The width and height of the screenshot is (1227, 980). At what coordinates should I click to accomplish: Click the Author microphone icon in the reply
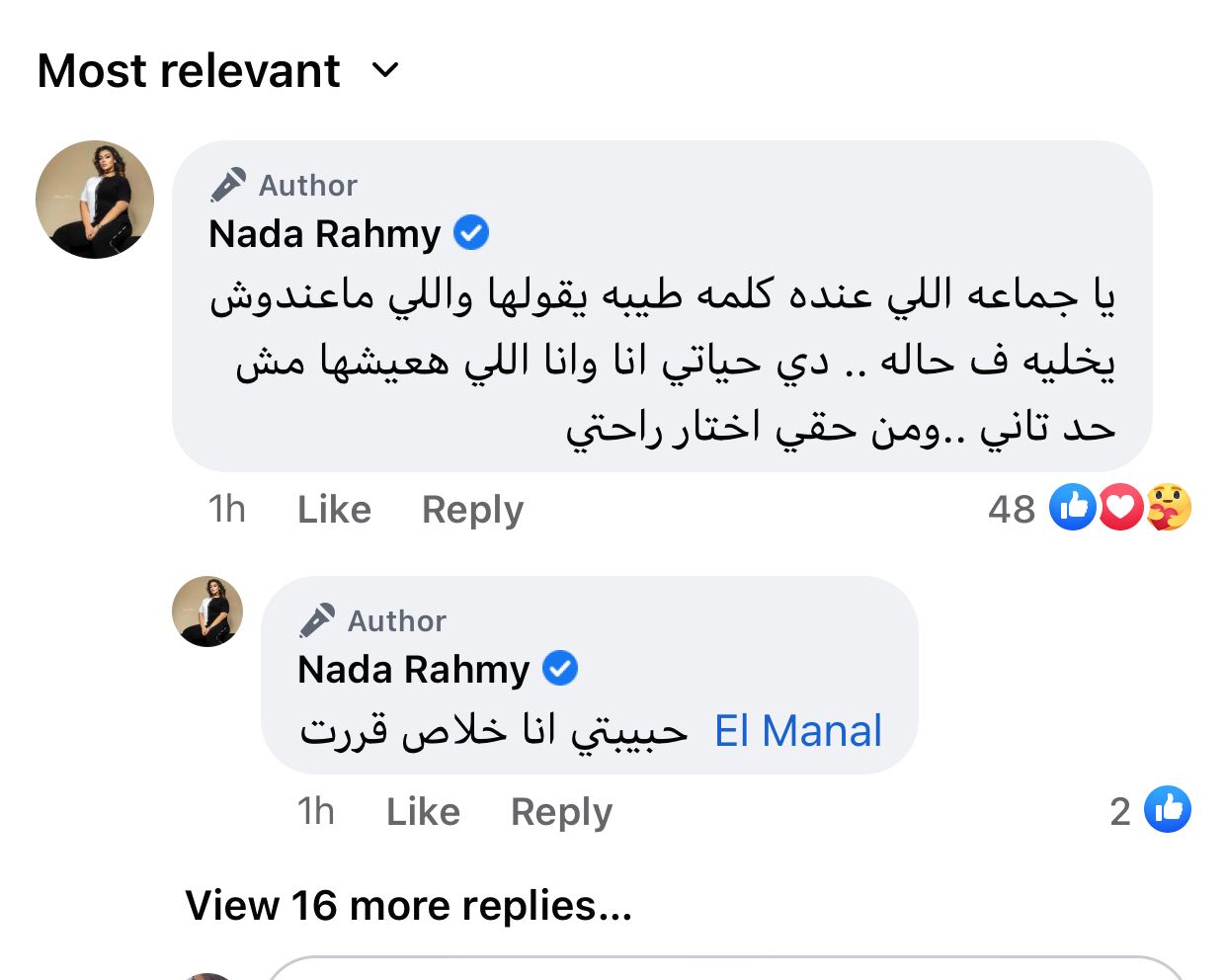click(317, 620)
